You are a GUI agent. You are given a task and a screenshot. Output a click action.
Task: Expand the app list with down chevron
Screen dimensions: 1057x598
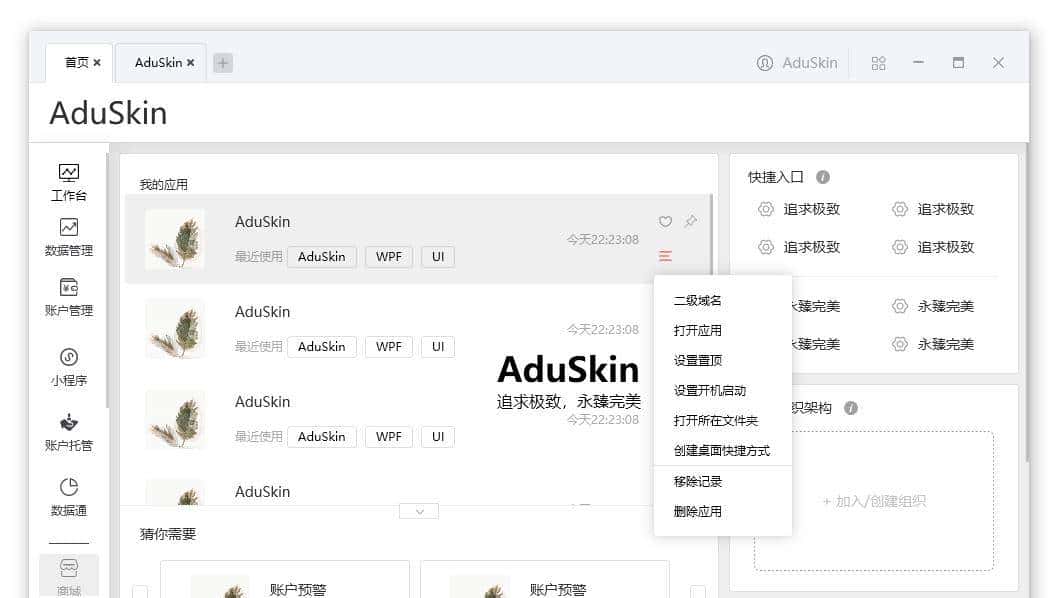click(419, 511)
